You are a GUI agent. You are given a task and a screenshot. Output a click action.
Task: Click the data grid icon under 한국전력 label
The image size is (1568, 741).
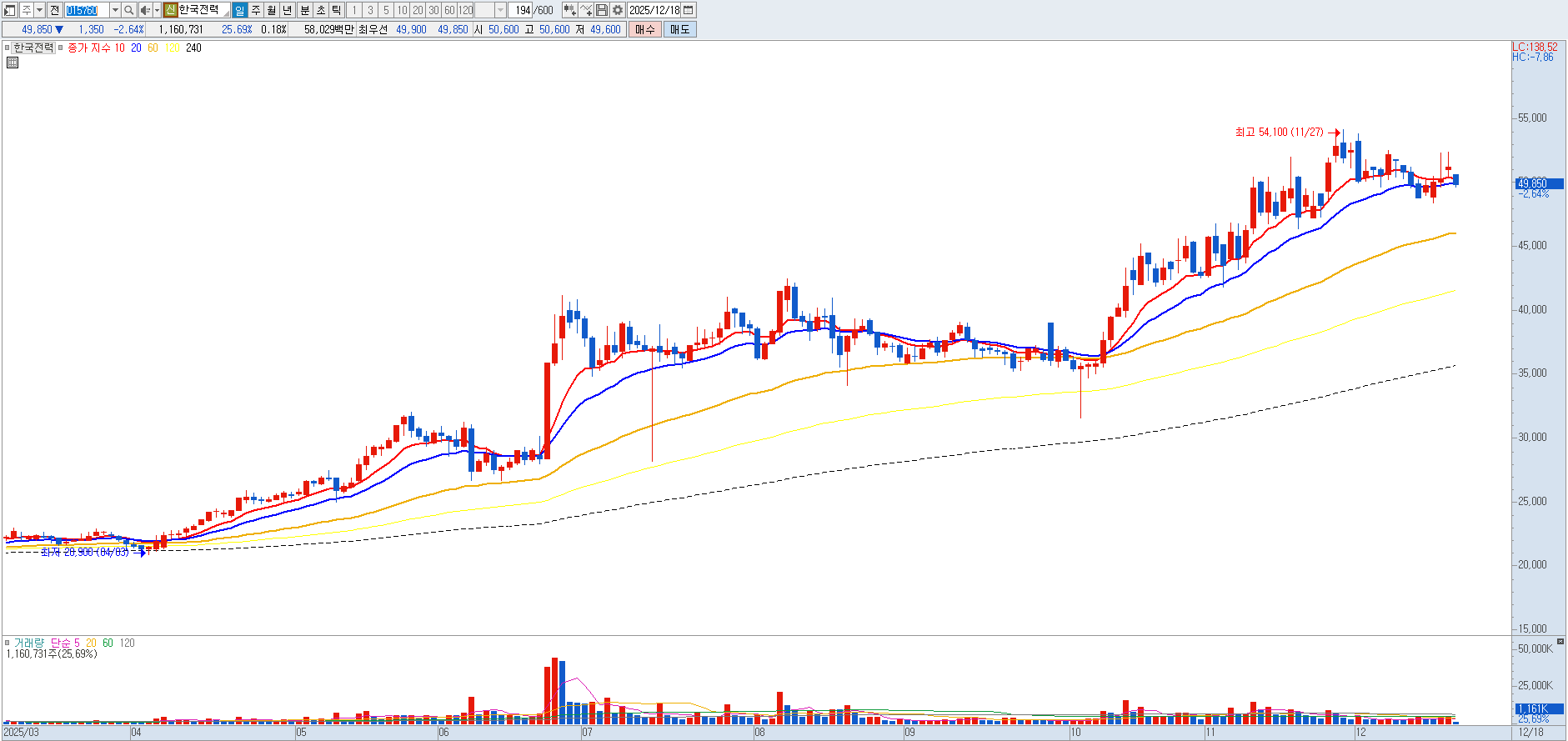12,63
